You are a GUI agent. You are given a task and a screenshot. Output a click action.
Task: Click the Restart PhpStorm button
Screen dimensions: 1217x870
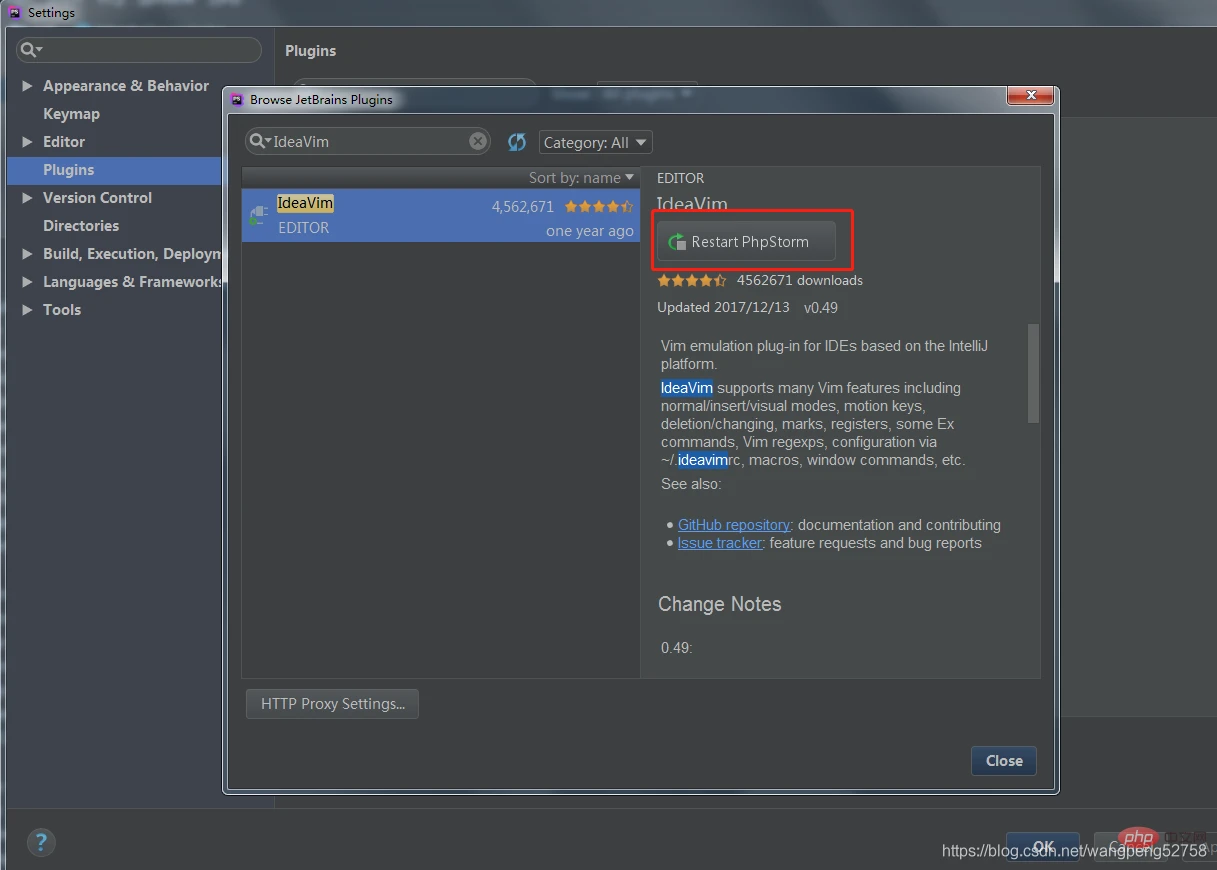coord(746,242)
